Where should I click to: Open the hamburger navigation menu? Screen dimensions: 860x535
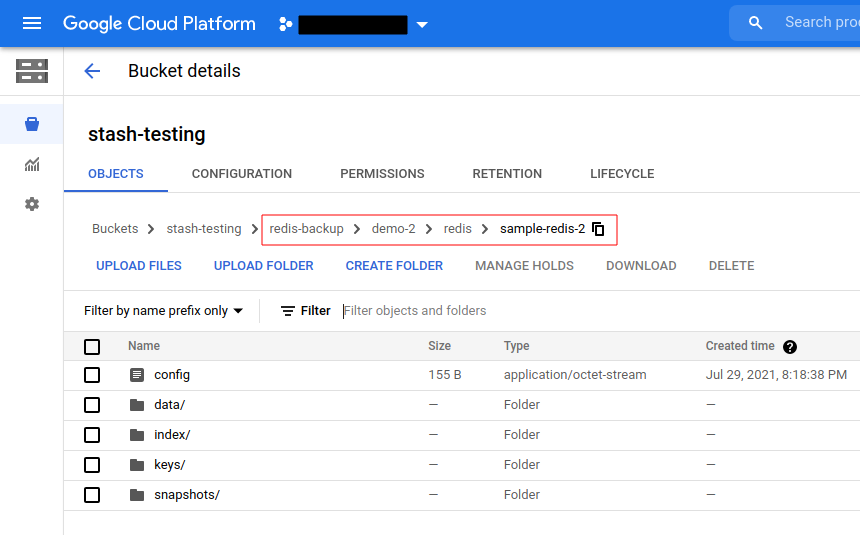32,23
